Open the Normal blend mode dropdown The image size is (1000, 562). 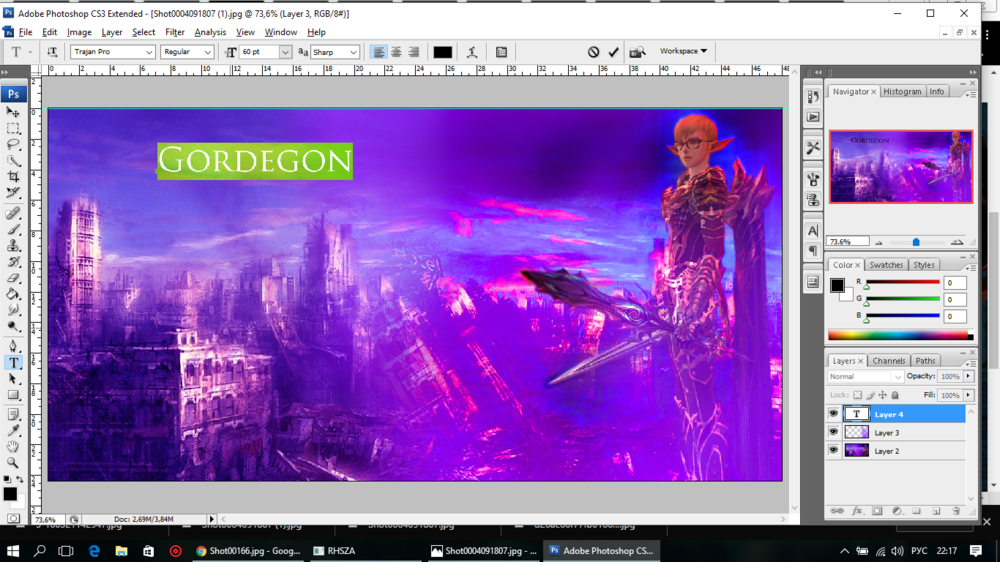tap(865, 377)
